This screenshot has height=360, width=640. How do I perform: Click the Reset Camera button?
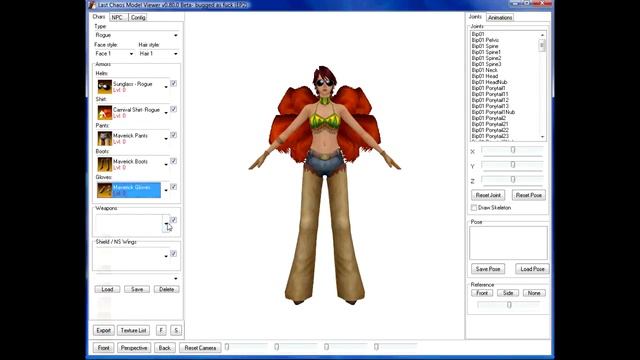click(x=200, y=348)
